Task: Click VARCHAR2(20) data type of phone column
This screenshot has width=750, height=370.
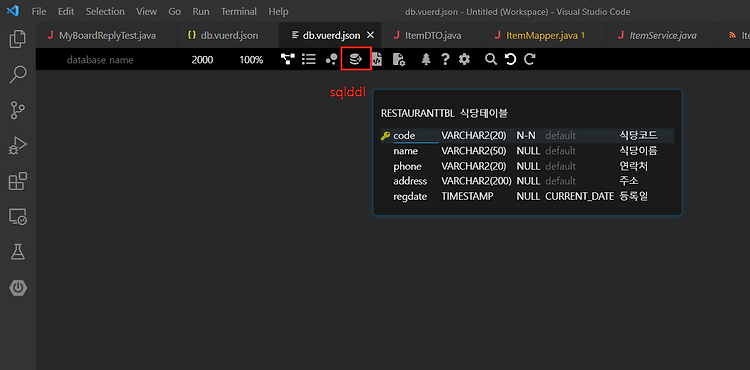Action: coord(474,166)
